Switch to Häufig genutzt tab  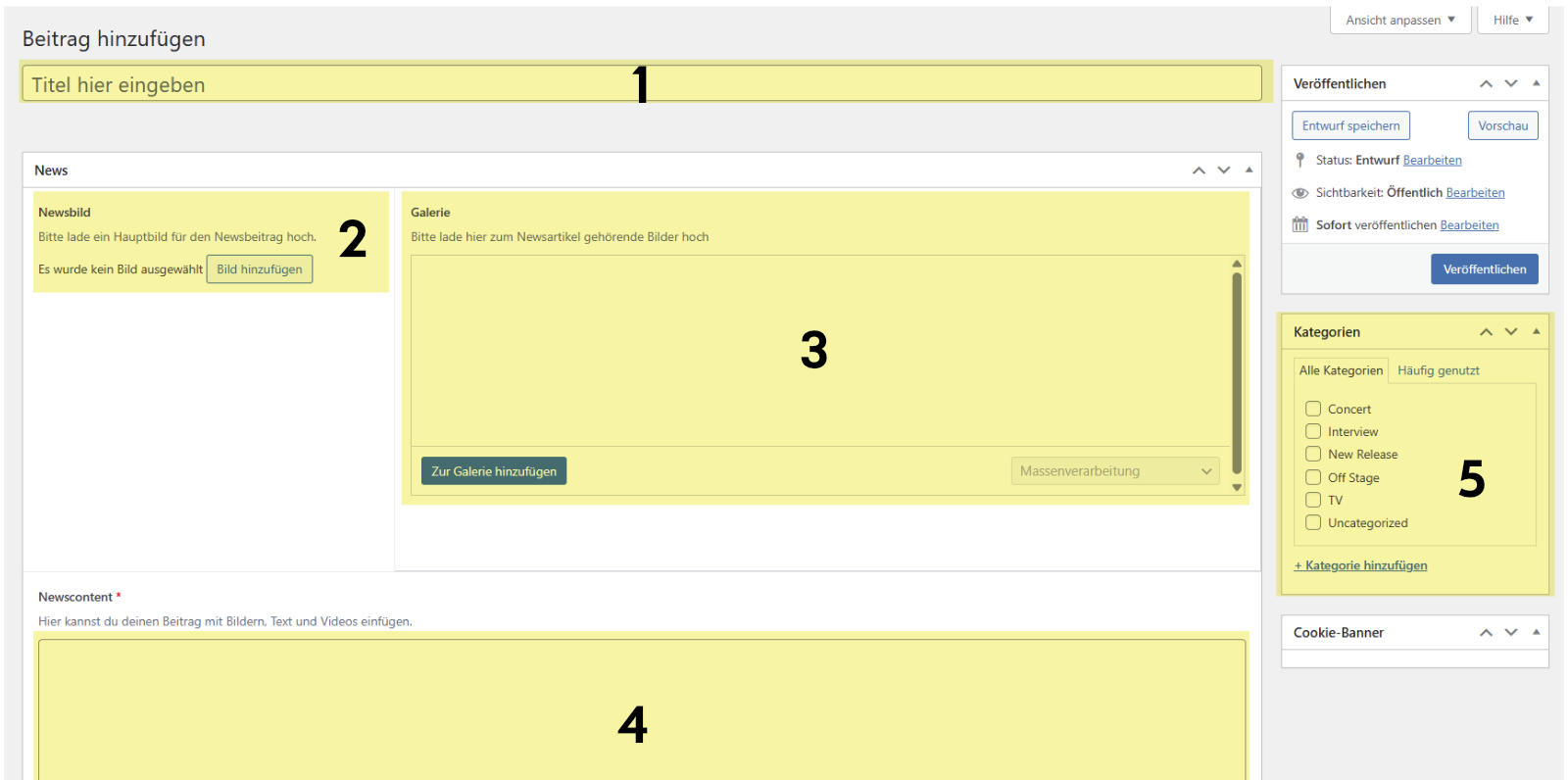1438,370
